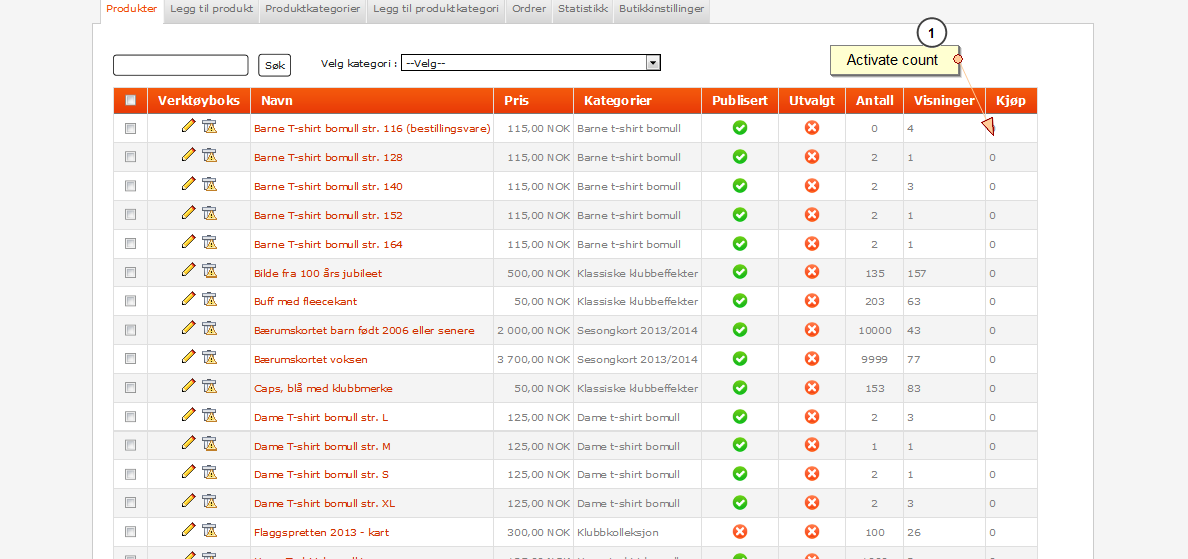Select checkbox for Barne T-shirt str. 140 row

click(130, 186)
